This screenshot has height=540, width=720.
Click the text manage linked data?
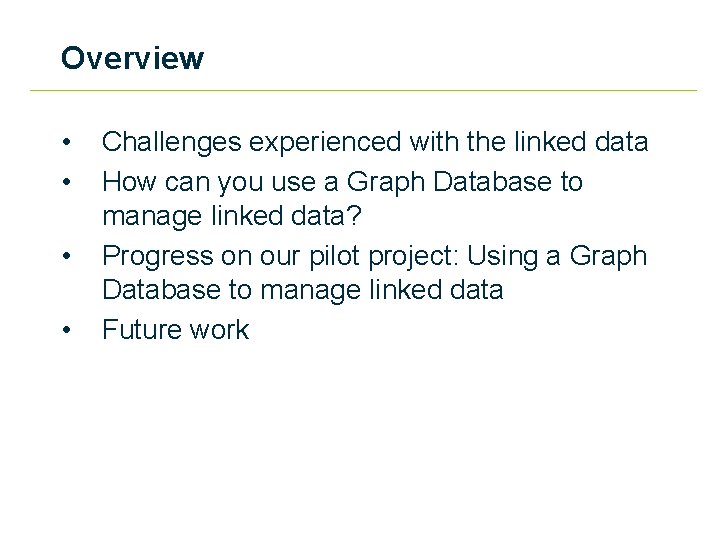[232, 215]
